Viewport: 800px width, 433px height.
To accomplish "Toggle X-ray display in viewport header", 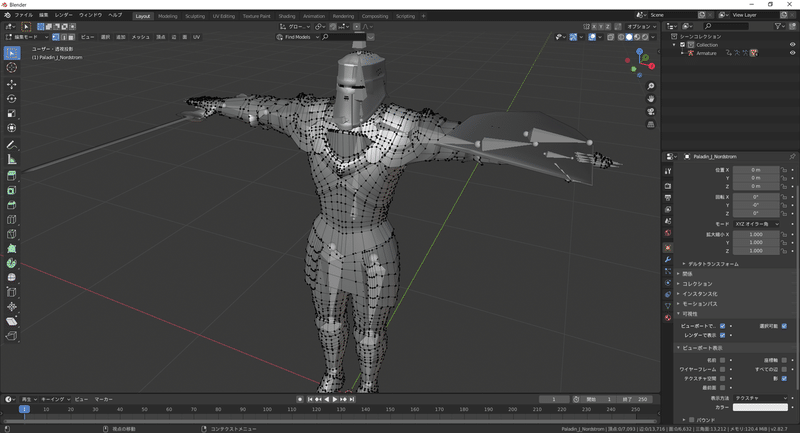I will pyautogui.click(x=610, y=37).
